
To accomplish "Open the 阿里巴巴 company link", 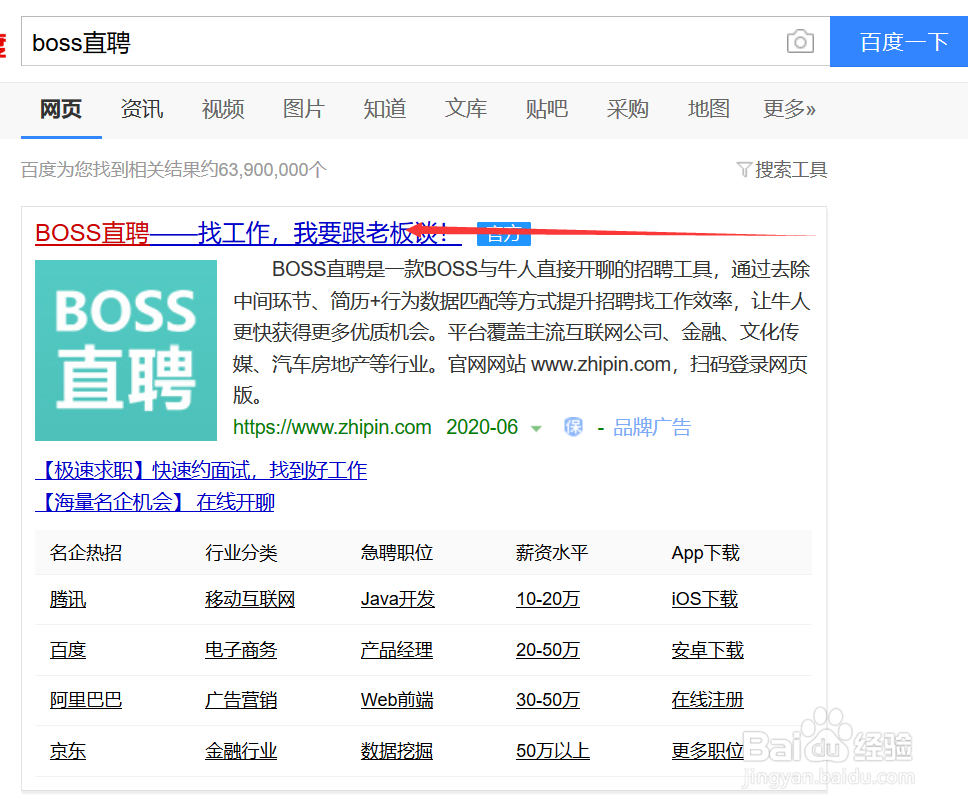I will [x=86, y=699].
